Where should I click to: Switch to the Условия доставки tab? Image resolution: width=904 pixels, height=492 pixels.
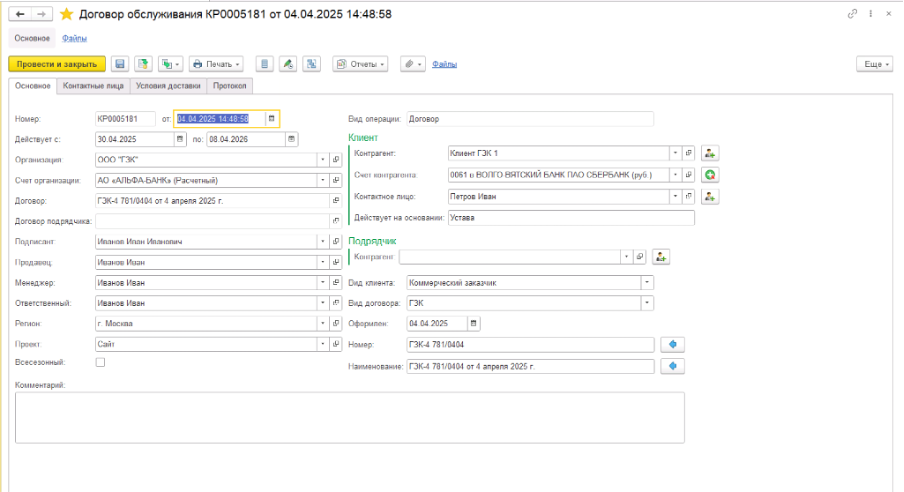168,86
